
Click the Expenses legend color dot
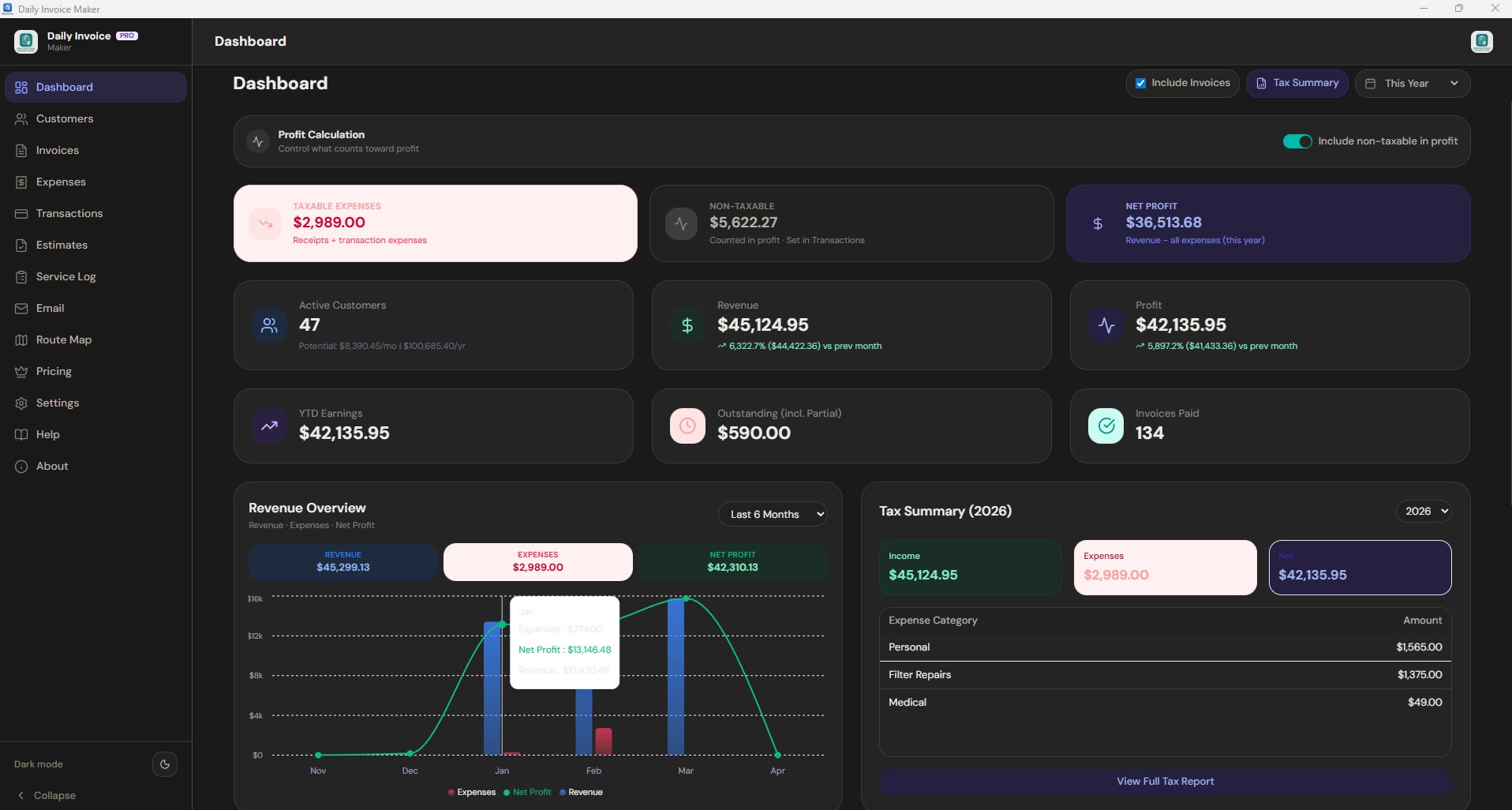tap(451, 793)
